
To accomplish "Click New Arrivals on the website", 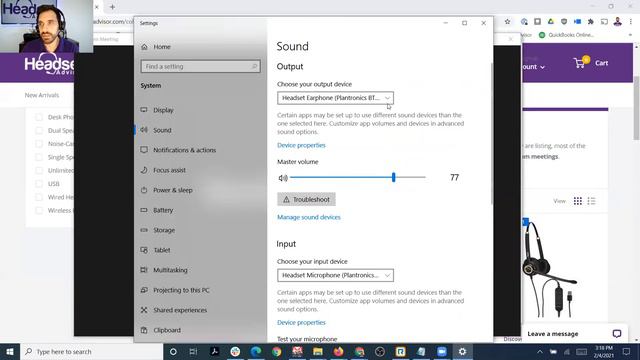I will (x=42, y=95).
